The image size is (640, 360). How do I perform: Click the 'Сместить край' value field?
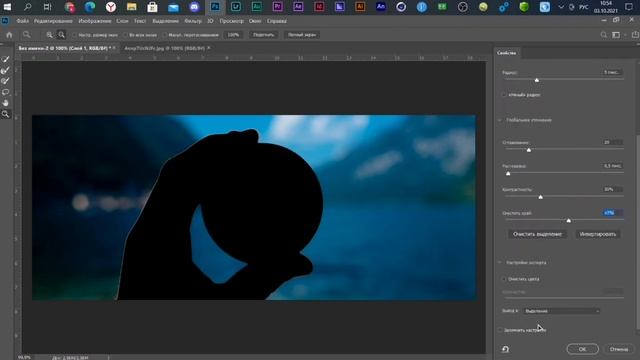[612, 213]
